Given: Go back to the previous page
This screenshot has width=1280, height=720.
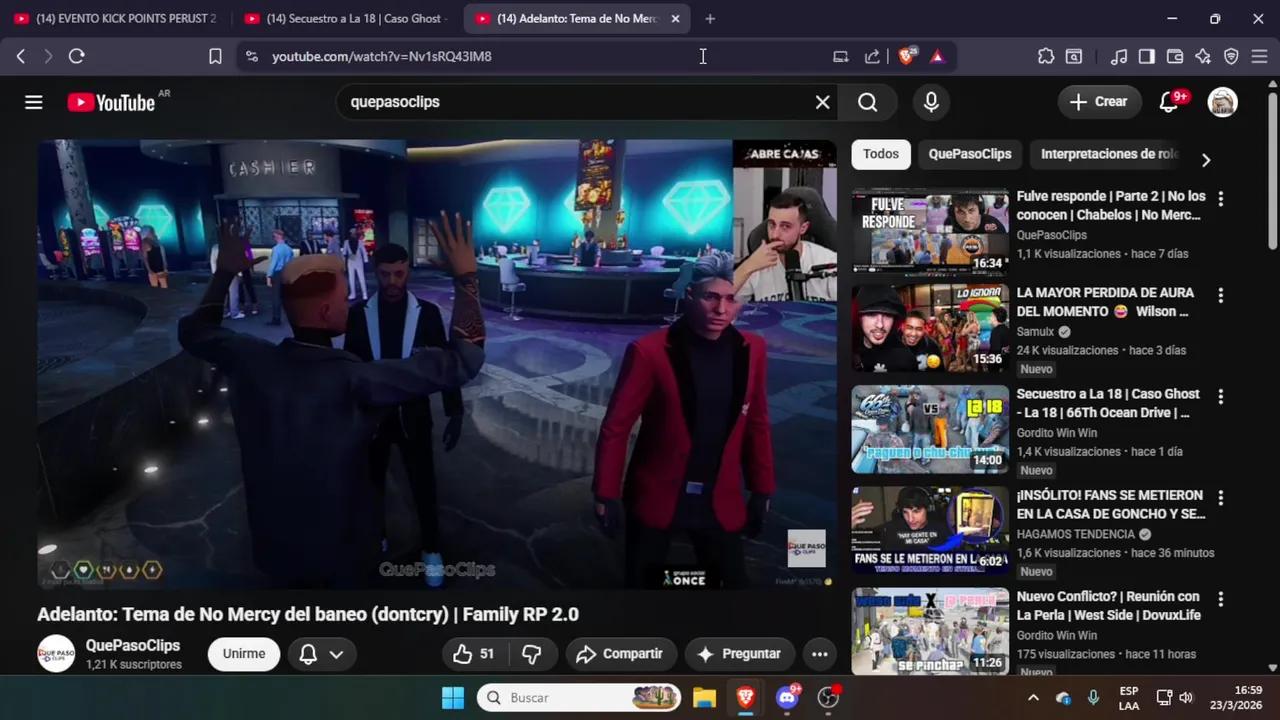Looking at the screenshot, I should click(21, 56).
